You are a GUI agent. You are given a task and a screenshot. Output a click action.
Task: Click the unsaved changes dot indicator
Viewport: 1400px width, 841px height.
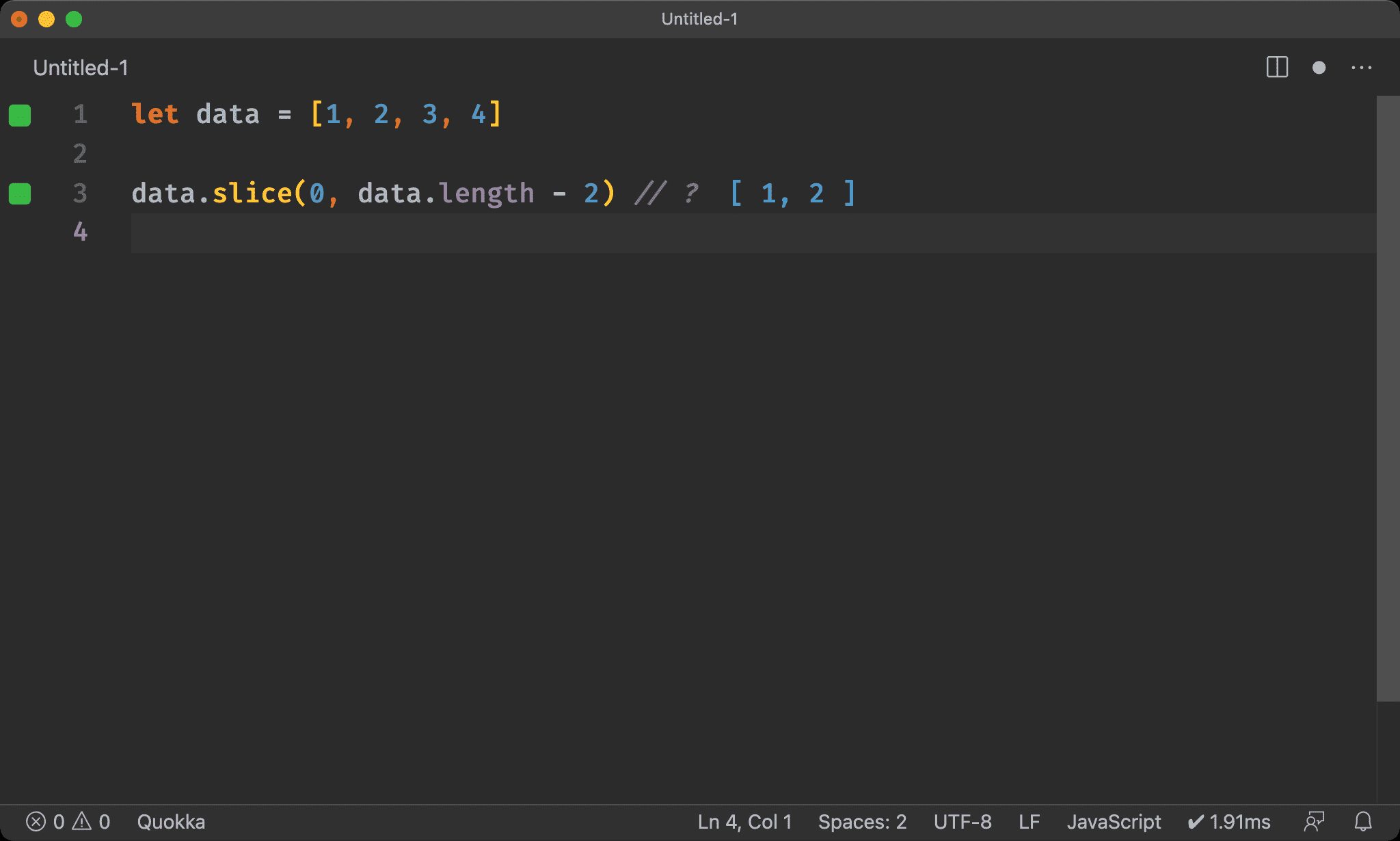point(1319,68)
